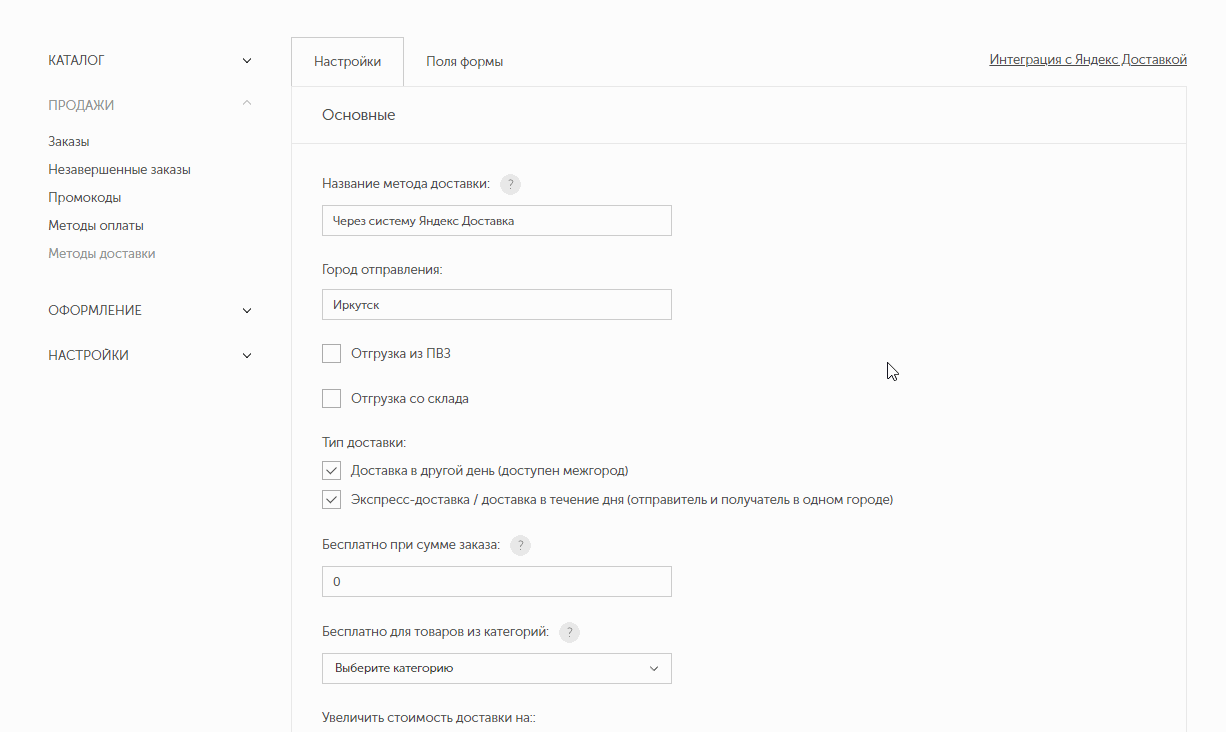
Task: Select the Настройки tab
Action: coord(347,62)
